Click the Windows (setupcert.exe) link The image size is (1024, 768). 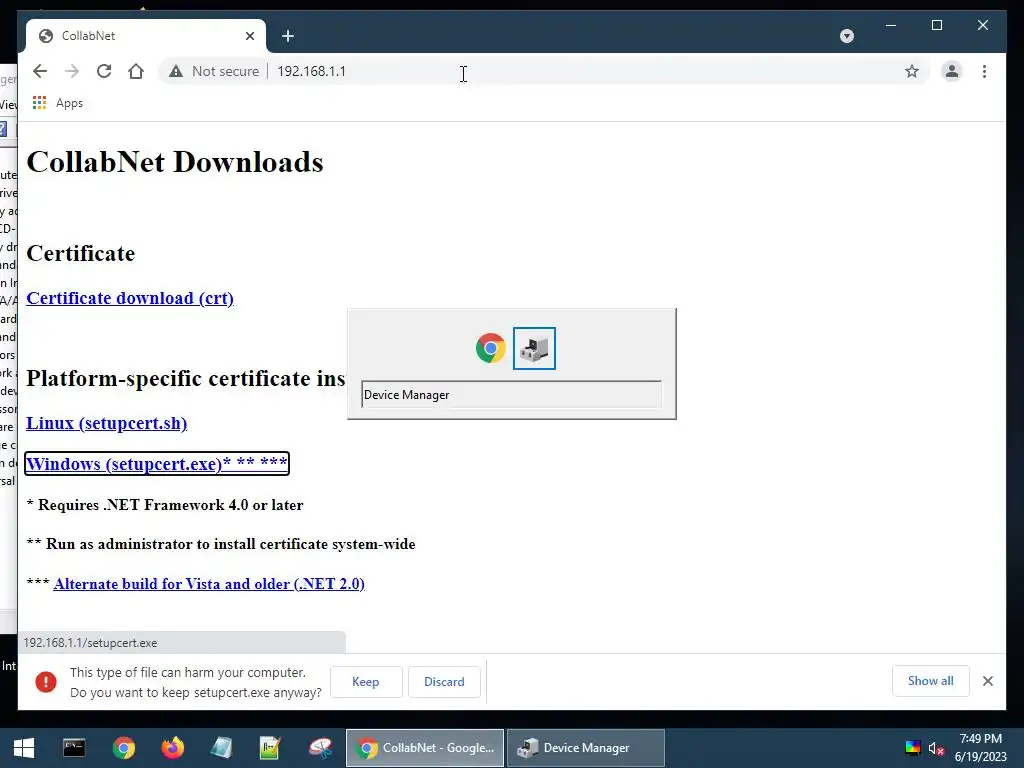click(x=157, y=464)
